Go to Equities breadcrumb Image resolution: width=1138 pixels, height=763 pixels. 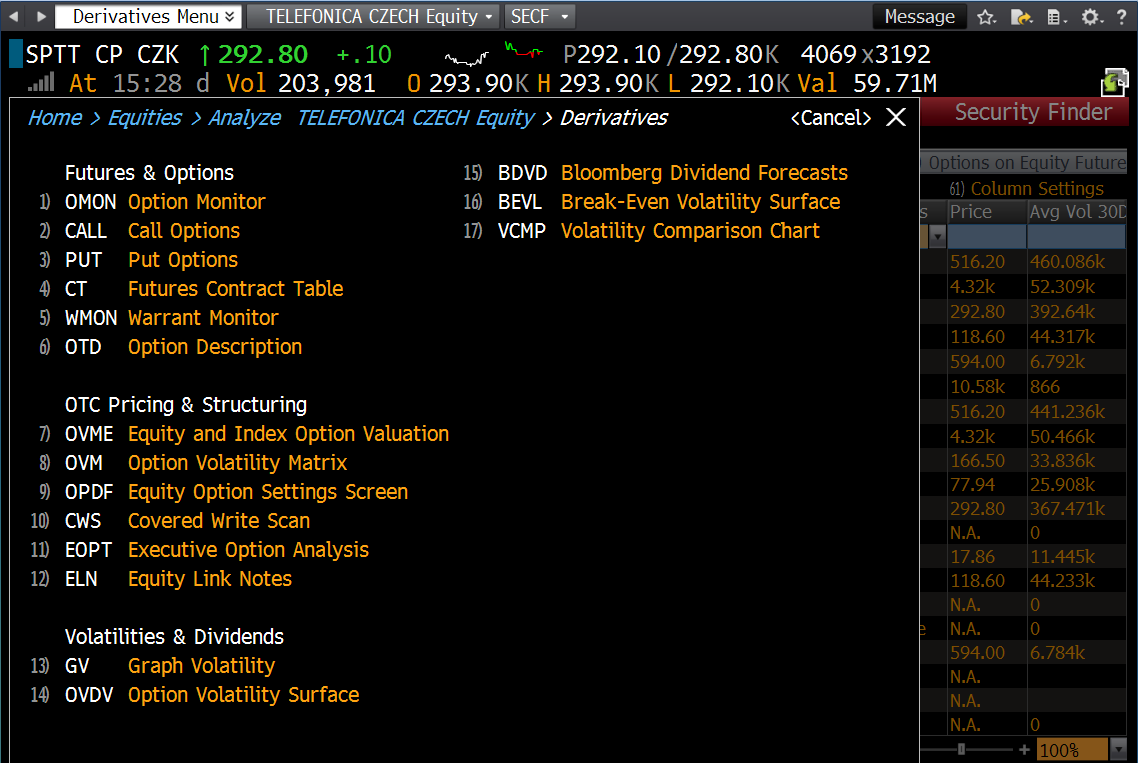click(144, 118)
